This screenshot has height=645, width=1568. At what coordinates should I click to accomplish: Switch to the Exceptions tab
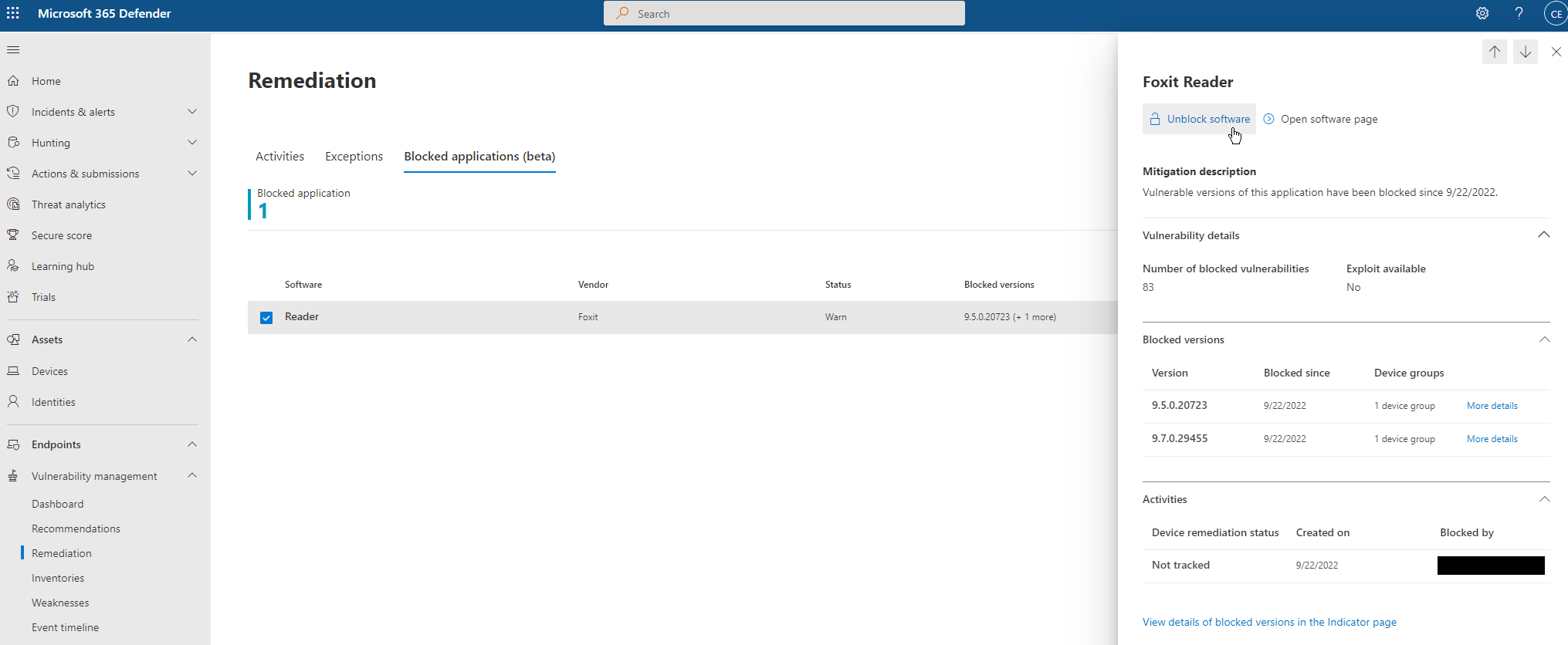354,156
